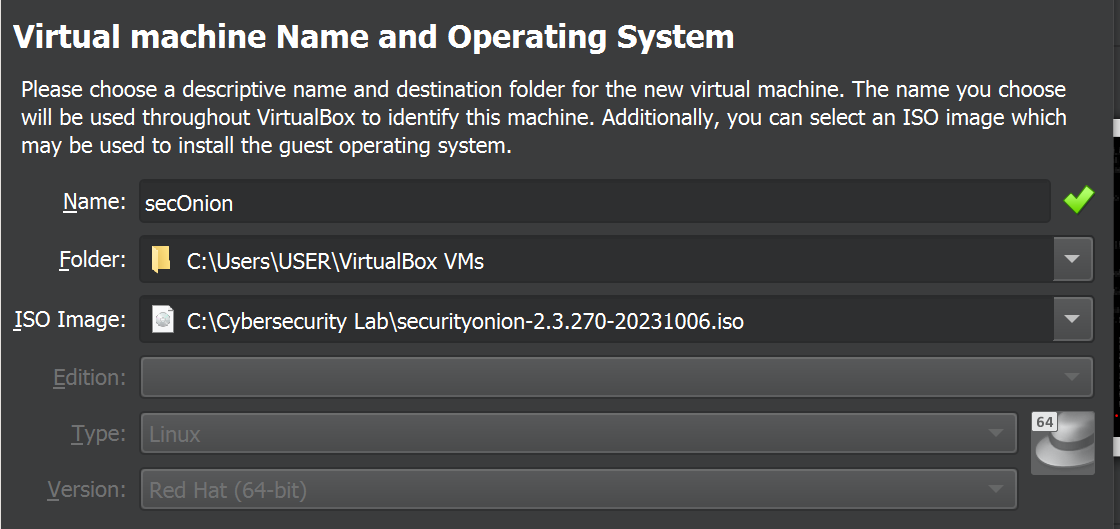The width and height of the screenshot is (1120, 529).
Task: Click the Red Hat (64-bit) Version value
Action: point(228,491)
